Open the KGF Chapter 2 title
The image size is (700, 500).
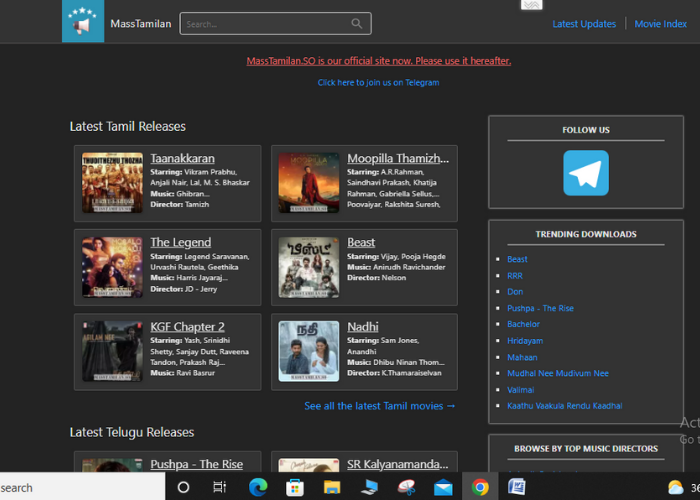[187, 326]
